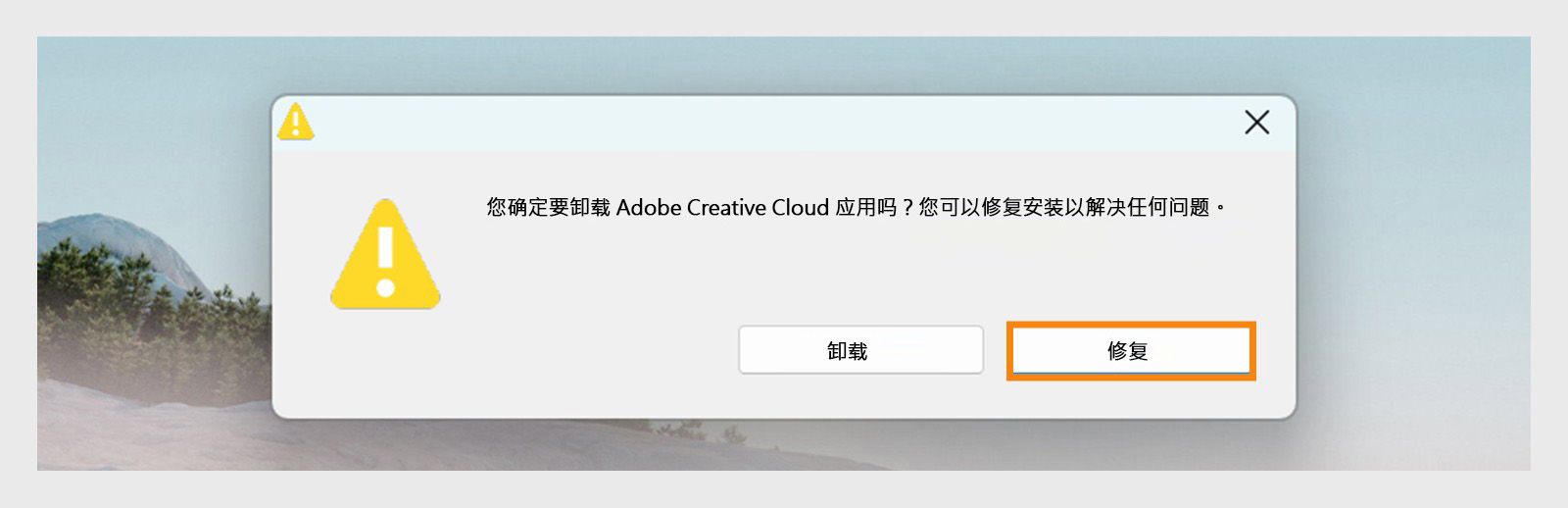The image size is (1568, 508).
Task: Click the "应用吗" words in the message
Action: 865,208
